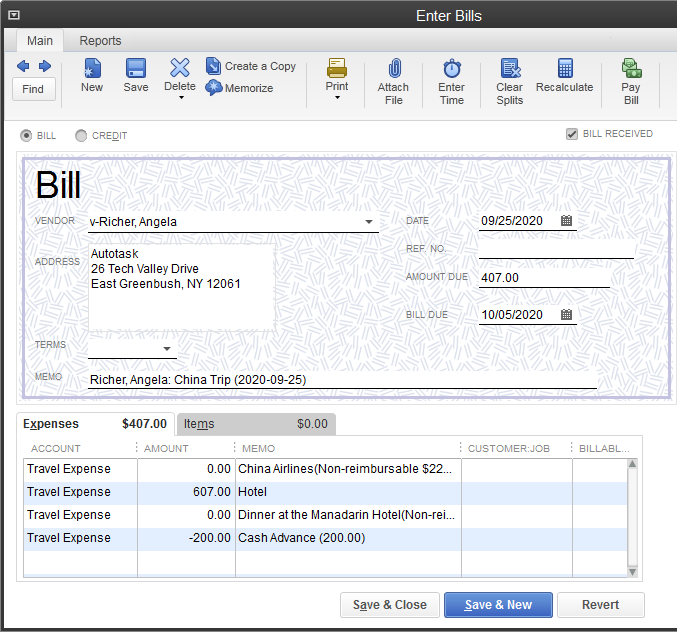Click the Find button

[33, 89]
